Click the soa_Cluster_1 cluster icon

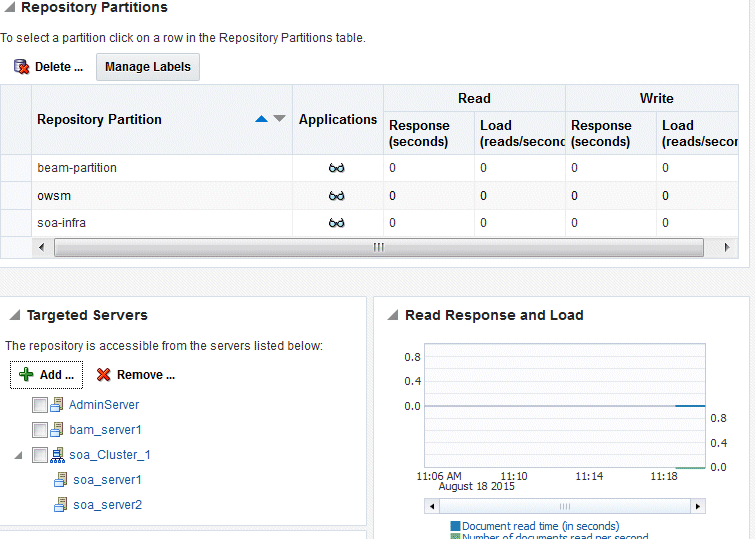tap(57, 455)
